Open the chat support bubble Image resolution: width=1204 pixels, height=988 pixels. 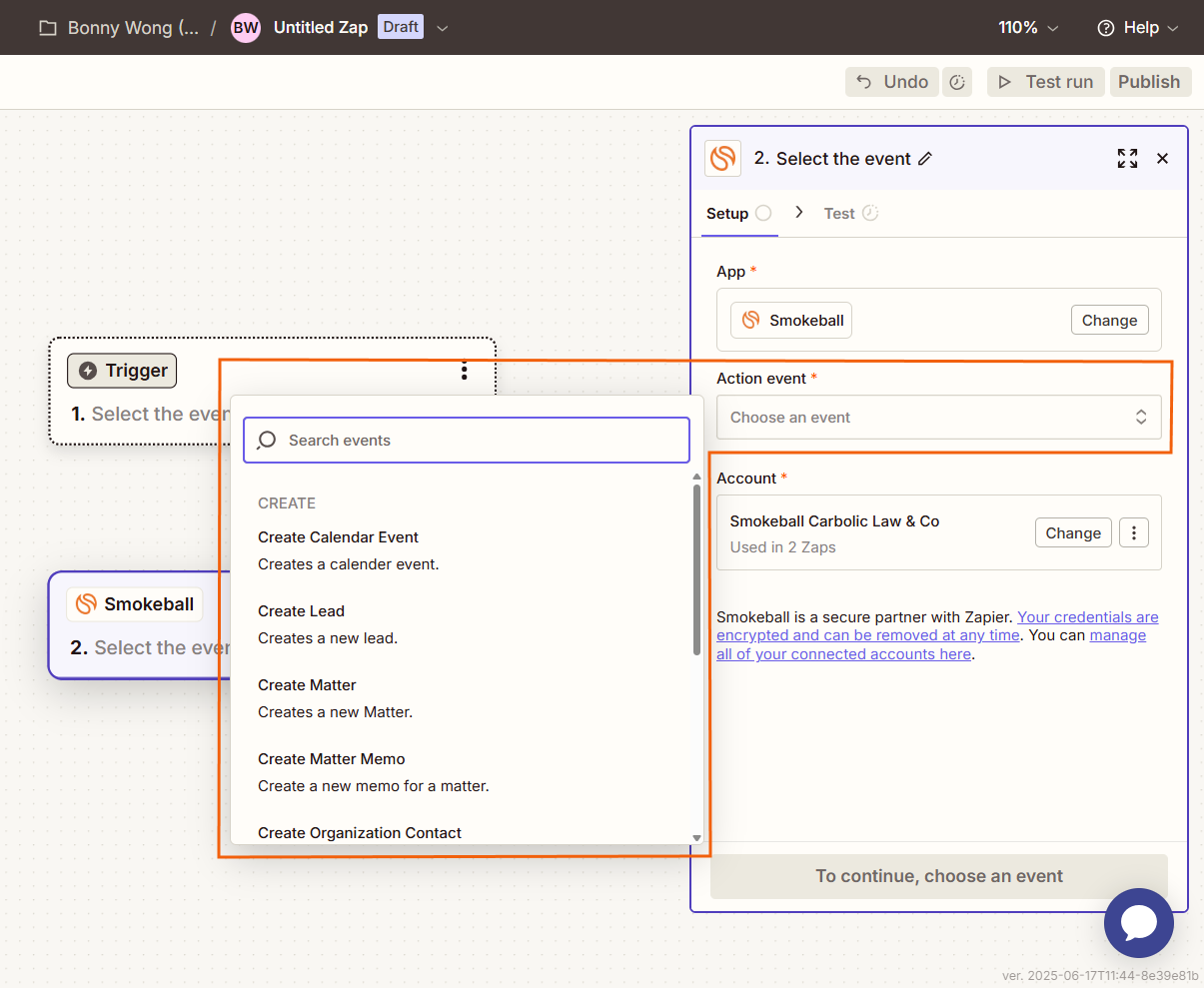click(x=1139, y=923)
